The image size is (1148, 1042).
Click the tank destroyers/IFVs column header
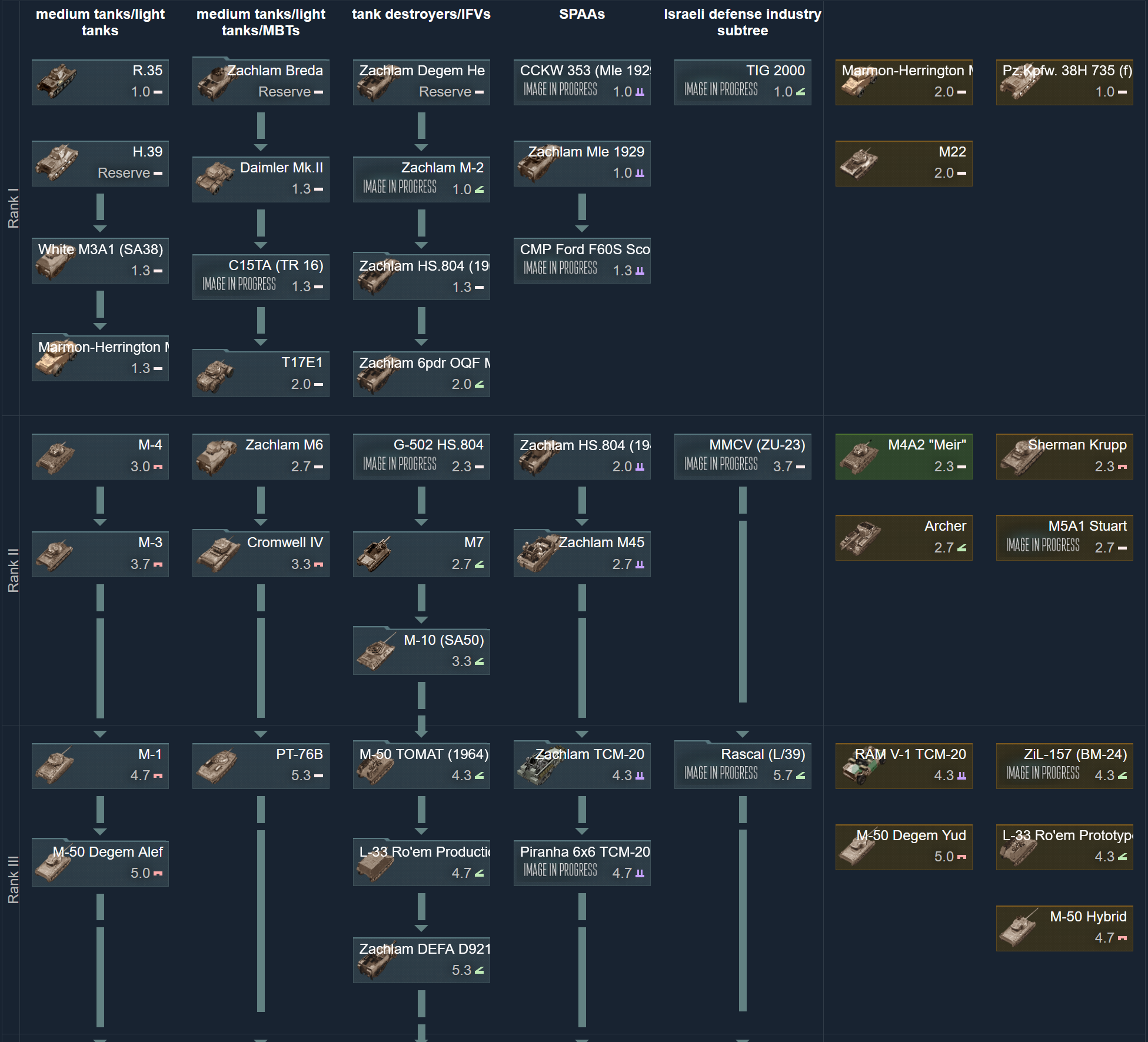(x=421, y=14)
